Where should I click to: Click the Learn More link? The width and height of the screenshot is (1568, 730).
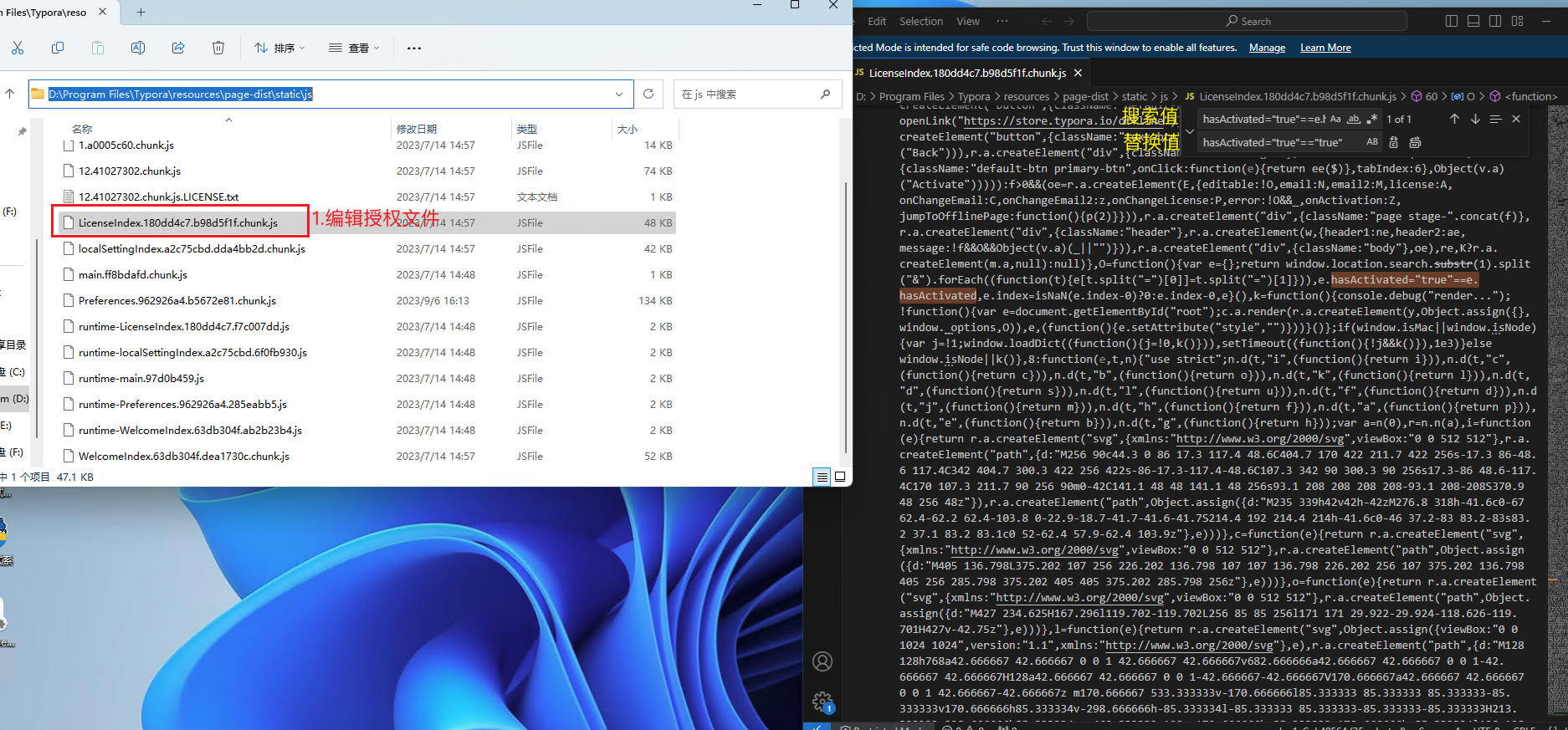(x=1325, y=48)
